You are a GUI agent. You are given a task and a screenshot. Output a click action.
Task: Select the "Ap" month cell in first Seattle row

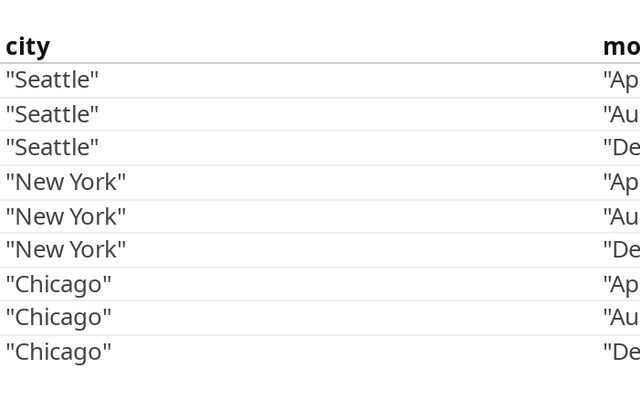coord(621,80)
